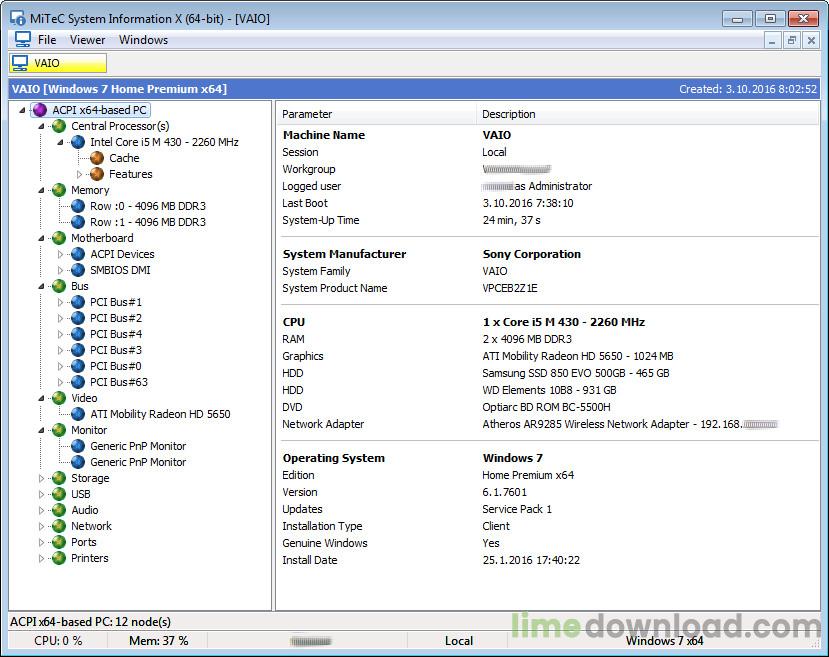Screen dimensions: 829x657
Task: Click the Motherboard green node icon
Action: point(59,238)
